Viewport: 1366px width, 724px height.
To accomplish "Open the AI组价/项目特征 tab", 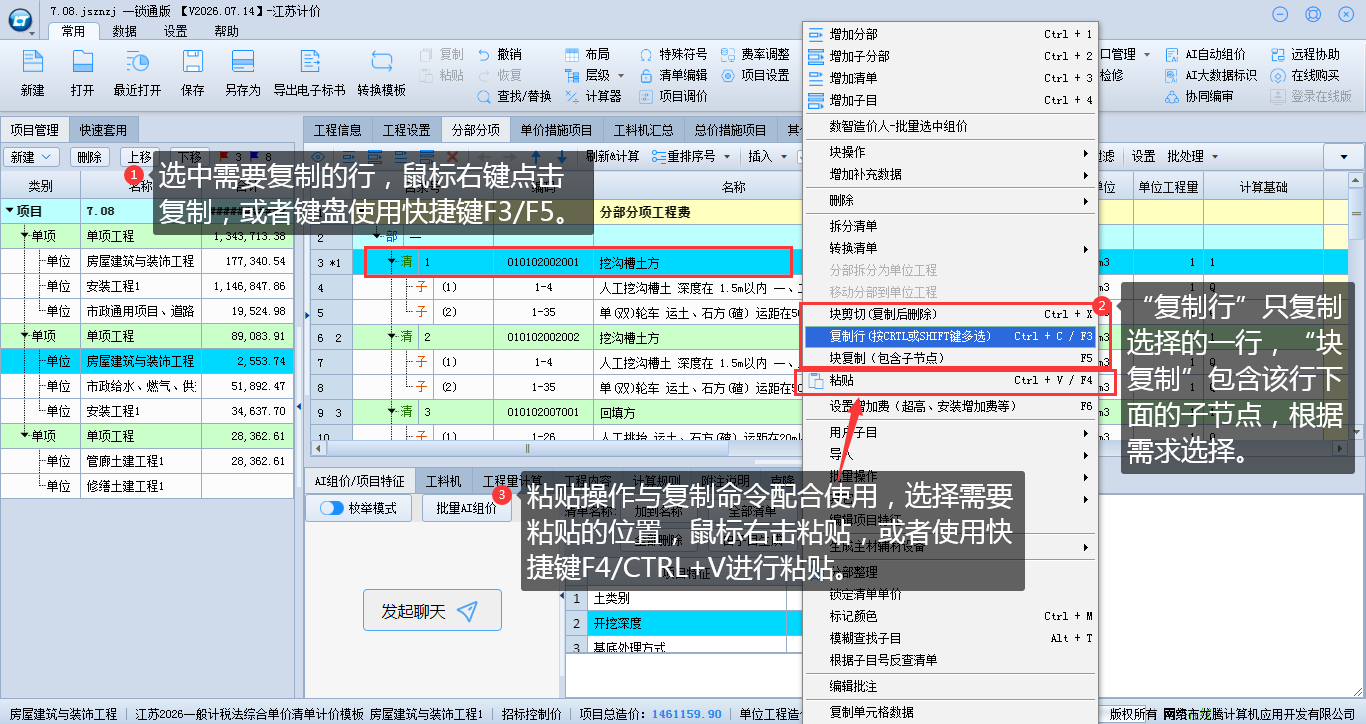I will click(359, 481).
